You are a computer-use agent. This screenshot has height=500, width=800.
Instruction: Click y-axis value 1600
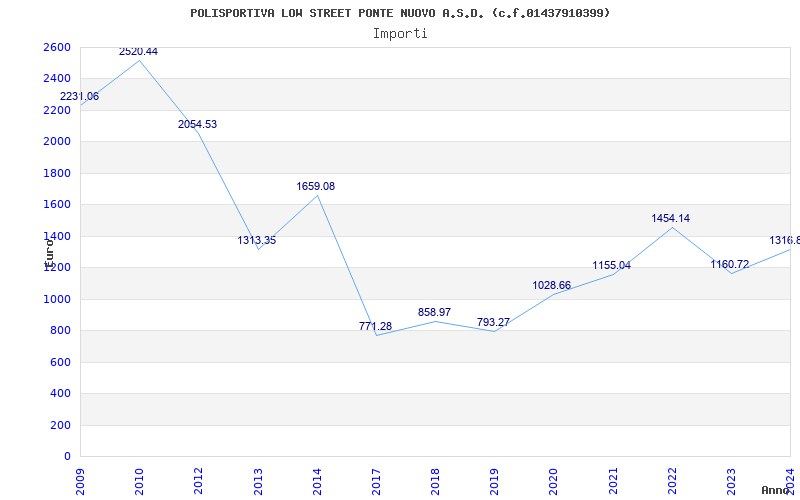57,205
